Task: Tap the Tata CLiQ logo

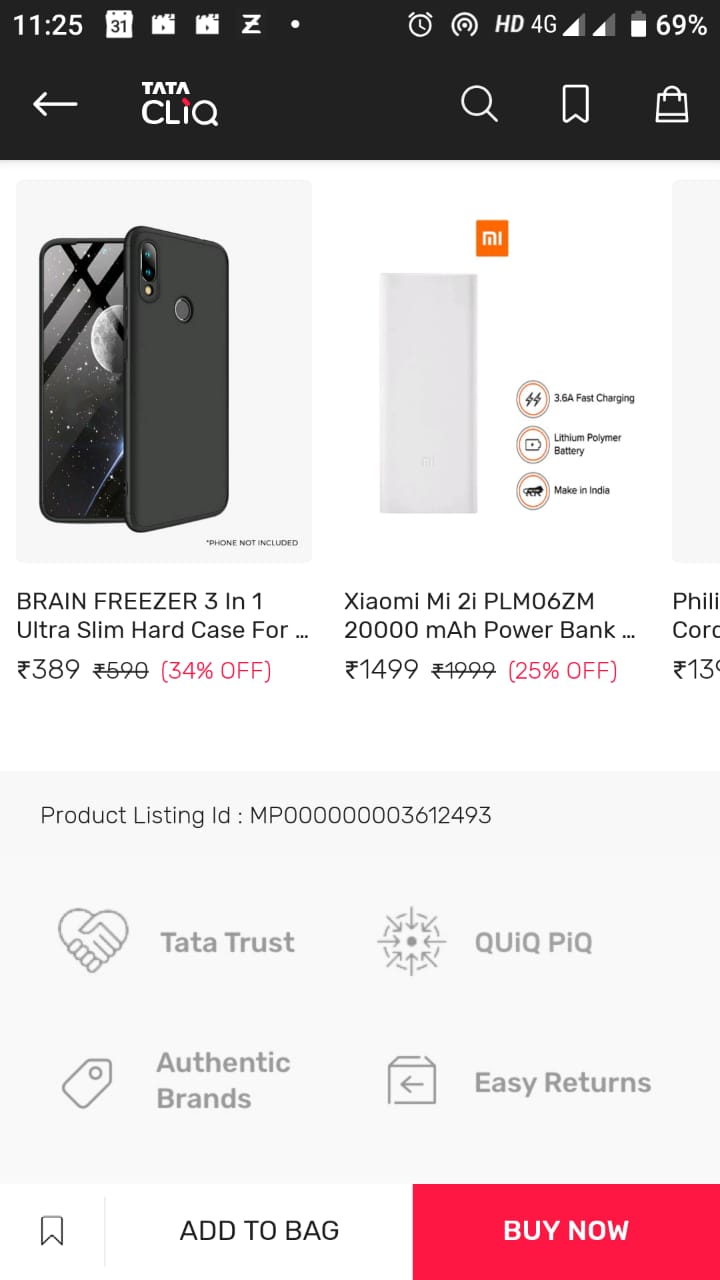Action: (x=180, y=104)
